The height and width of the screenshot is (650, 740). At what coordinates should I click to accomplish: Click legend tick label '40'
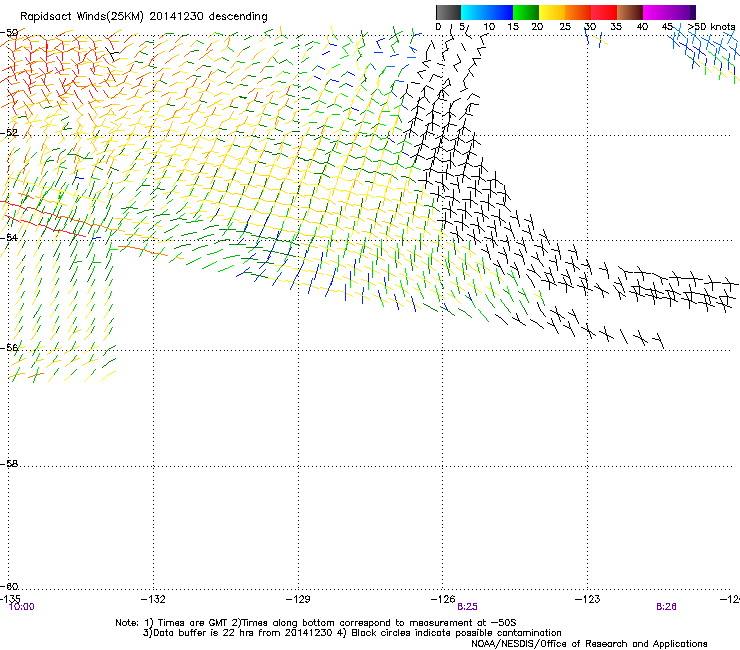point(642,27)
